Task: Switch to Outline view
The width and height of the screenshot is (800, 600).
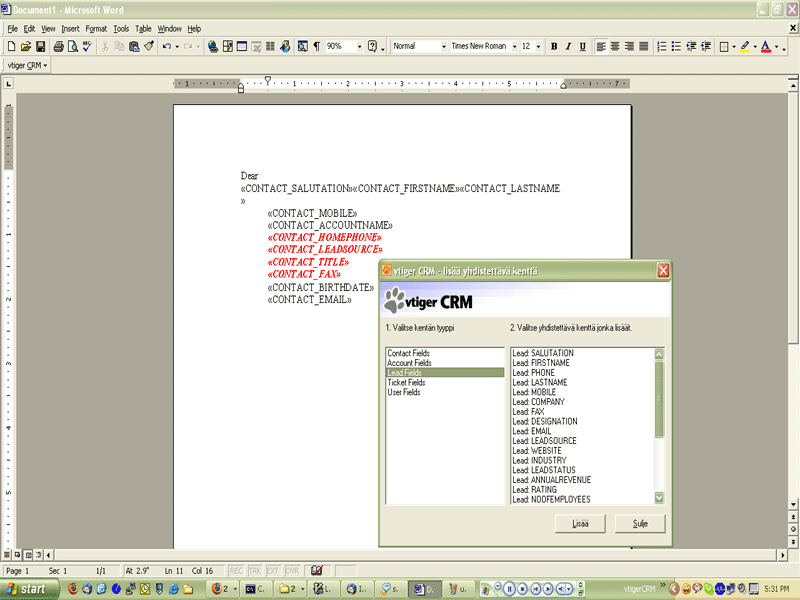Action: (x=38, y=555)
